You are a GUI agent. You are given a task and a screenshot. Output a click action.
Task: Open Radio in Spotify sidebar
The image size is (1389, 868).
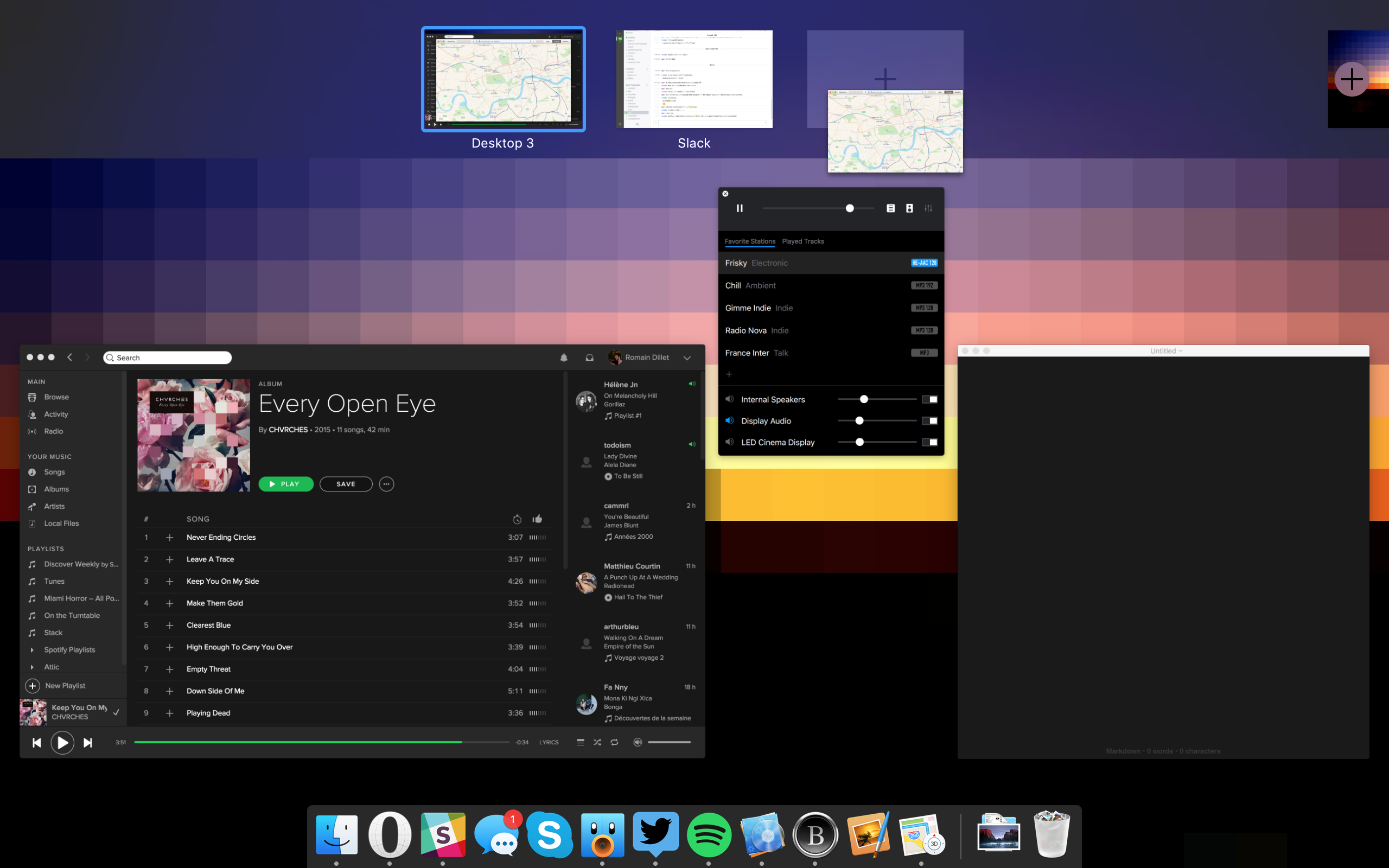pos(53,431)
